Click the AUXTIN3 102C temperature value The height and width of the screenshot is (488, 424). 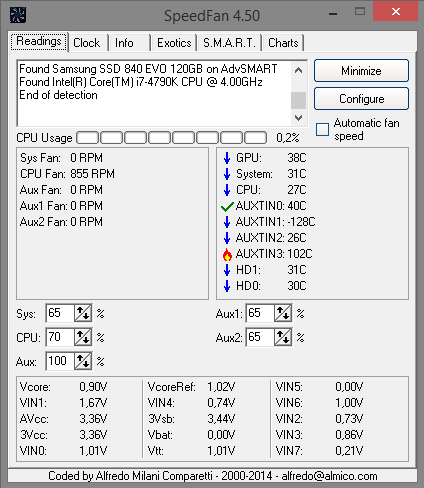tap(300, 254)
